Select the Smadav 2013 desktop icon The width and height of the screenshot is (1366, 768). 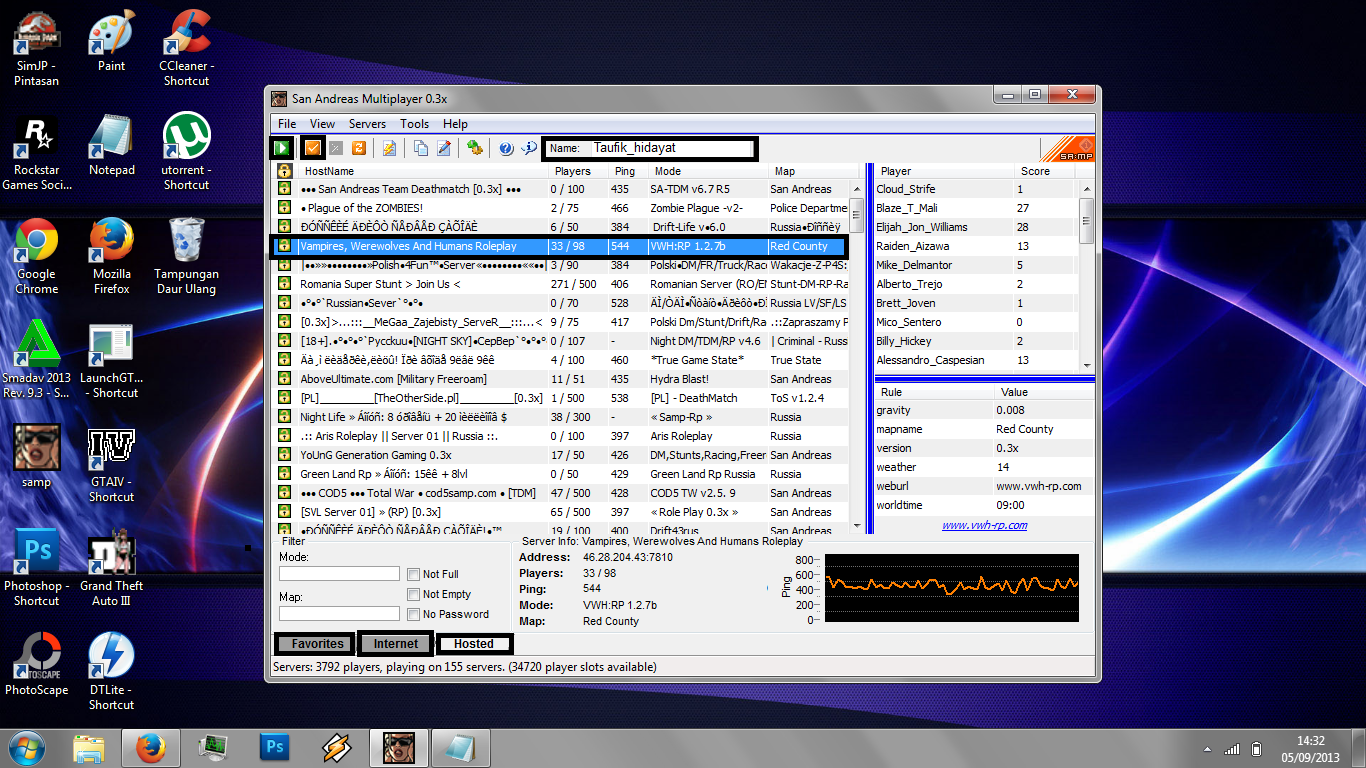[x=37, y=361]
